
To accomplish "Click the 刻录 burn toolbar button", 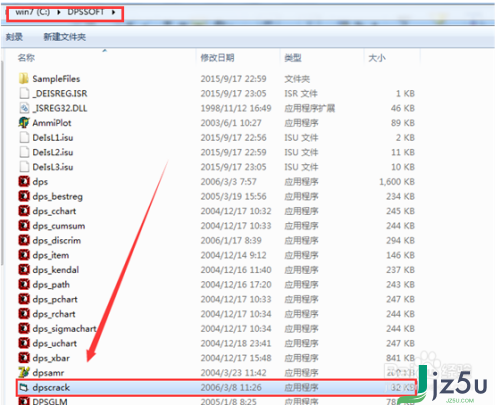I will tap(14, 37).
